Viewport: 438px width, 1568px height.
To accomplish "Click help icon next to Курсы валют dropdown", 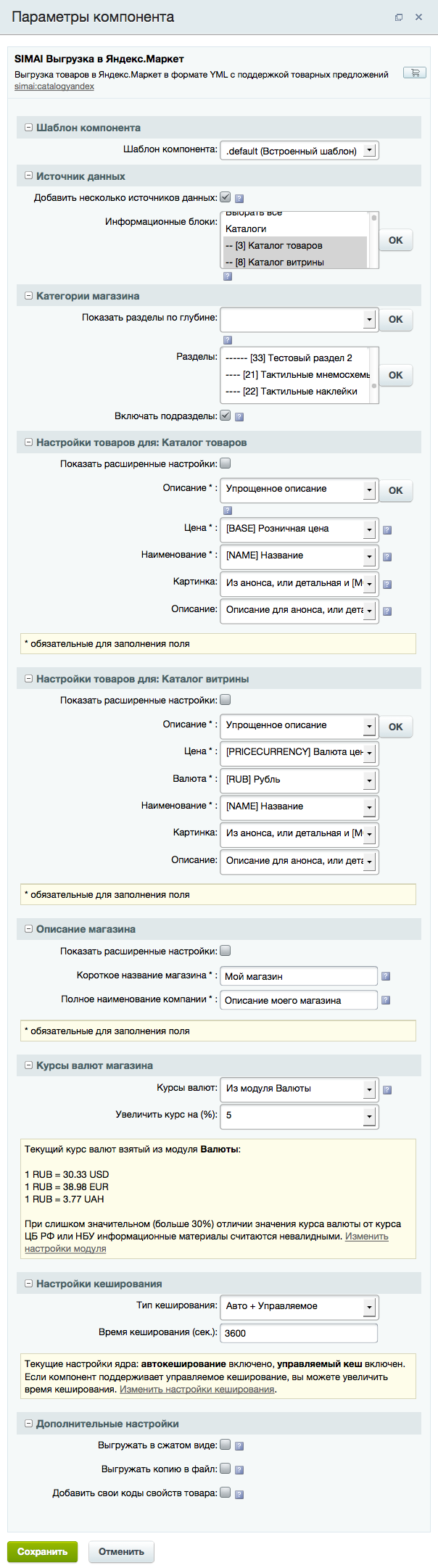I will click(387, 1089).
